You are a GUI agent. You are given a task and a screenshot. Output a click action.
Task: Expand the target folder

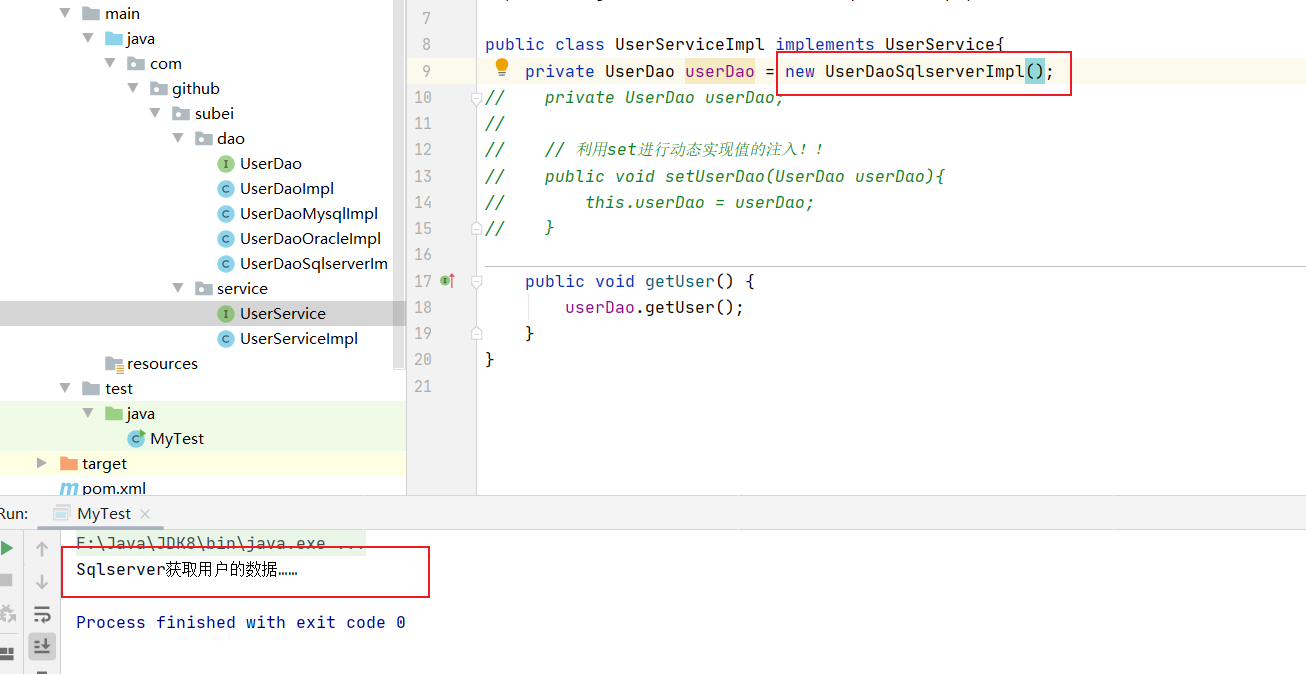[x=41, y=463]
